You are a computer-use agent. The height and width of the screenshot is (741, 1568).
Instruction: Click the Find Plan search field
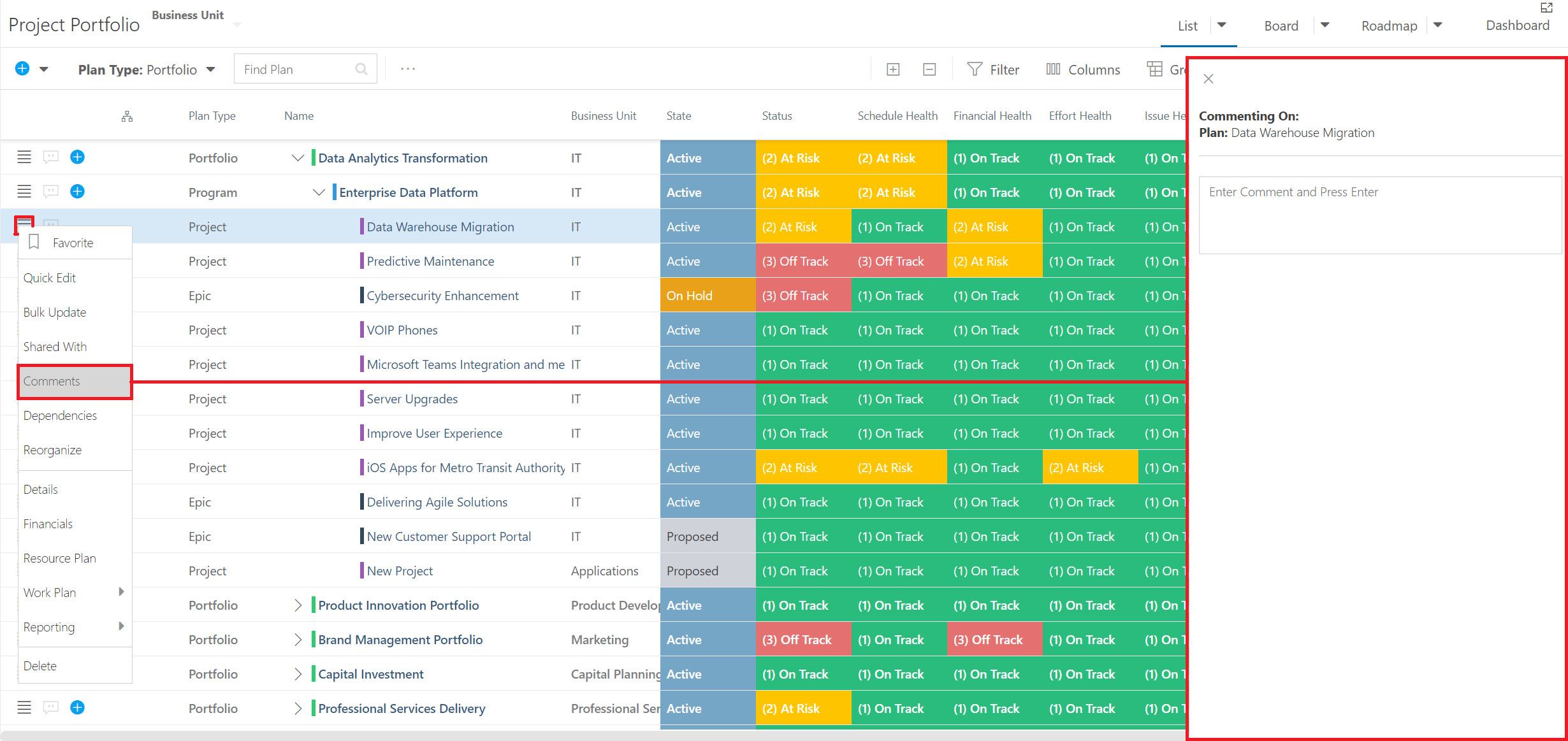305,69
